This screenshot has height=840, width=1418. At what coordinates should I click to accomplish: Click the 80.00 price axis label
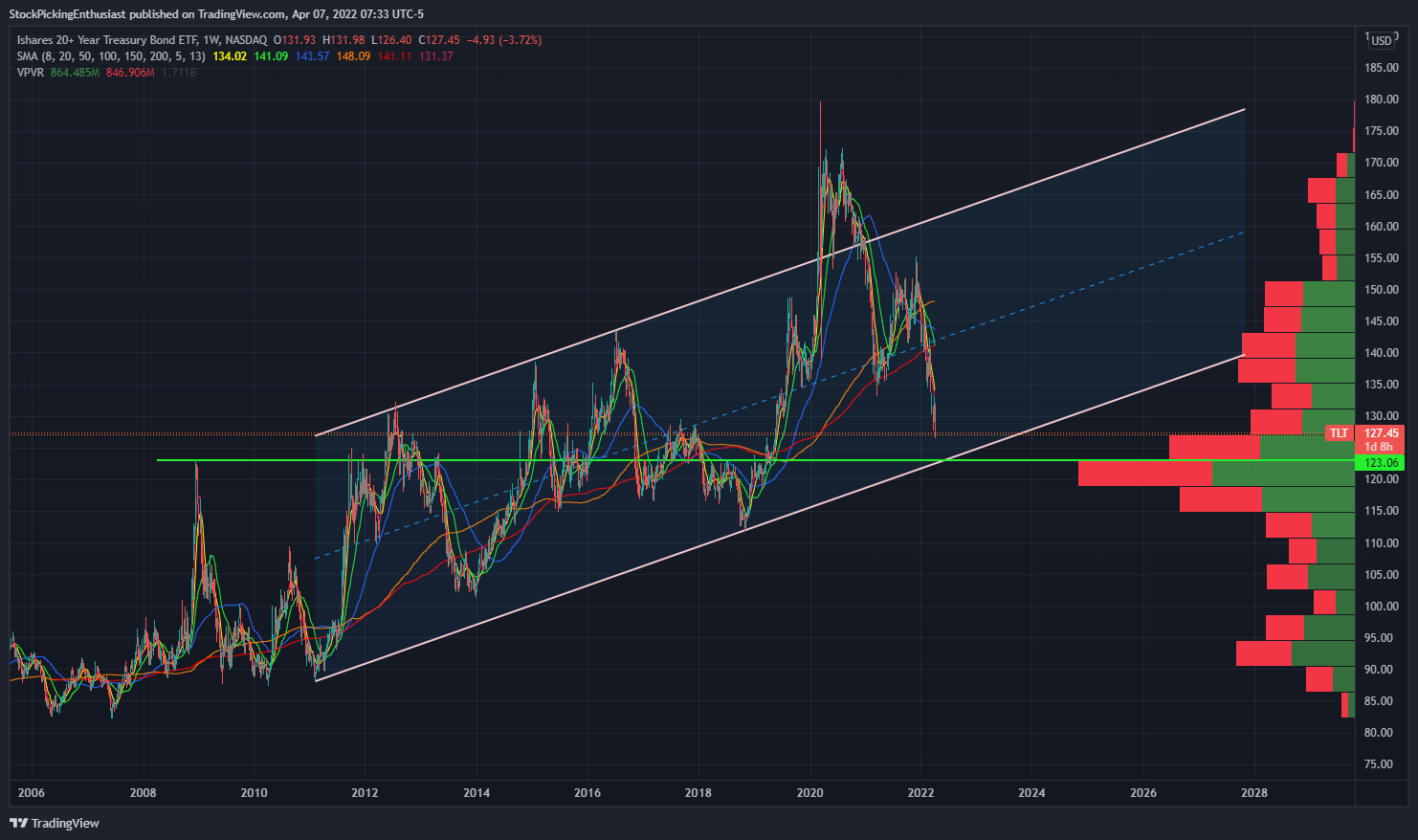1379,733
